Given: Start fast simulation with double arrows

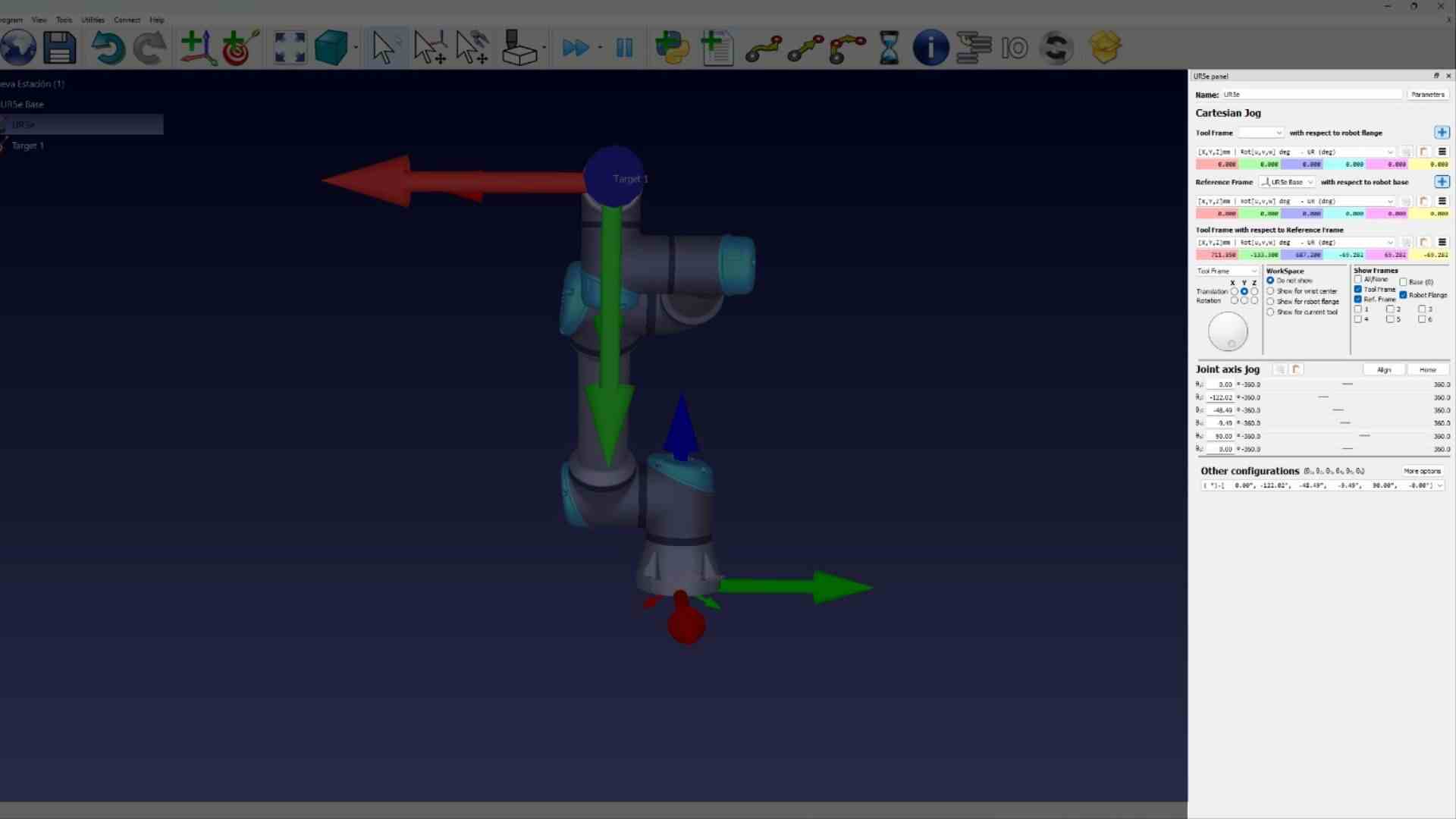Looking at the screenshot, I should click(x=576, y=49).
